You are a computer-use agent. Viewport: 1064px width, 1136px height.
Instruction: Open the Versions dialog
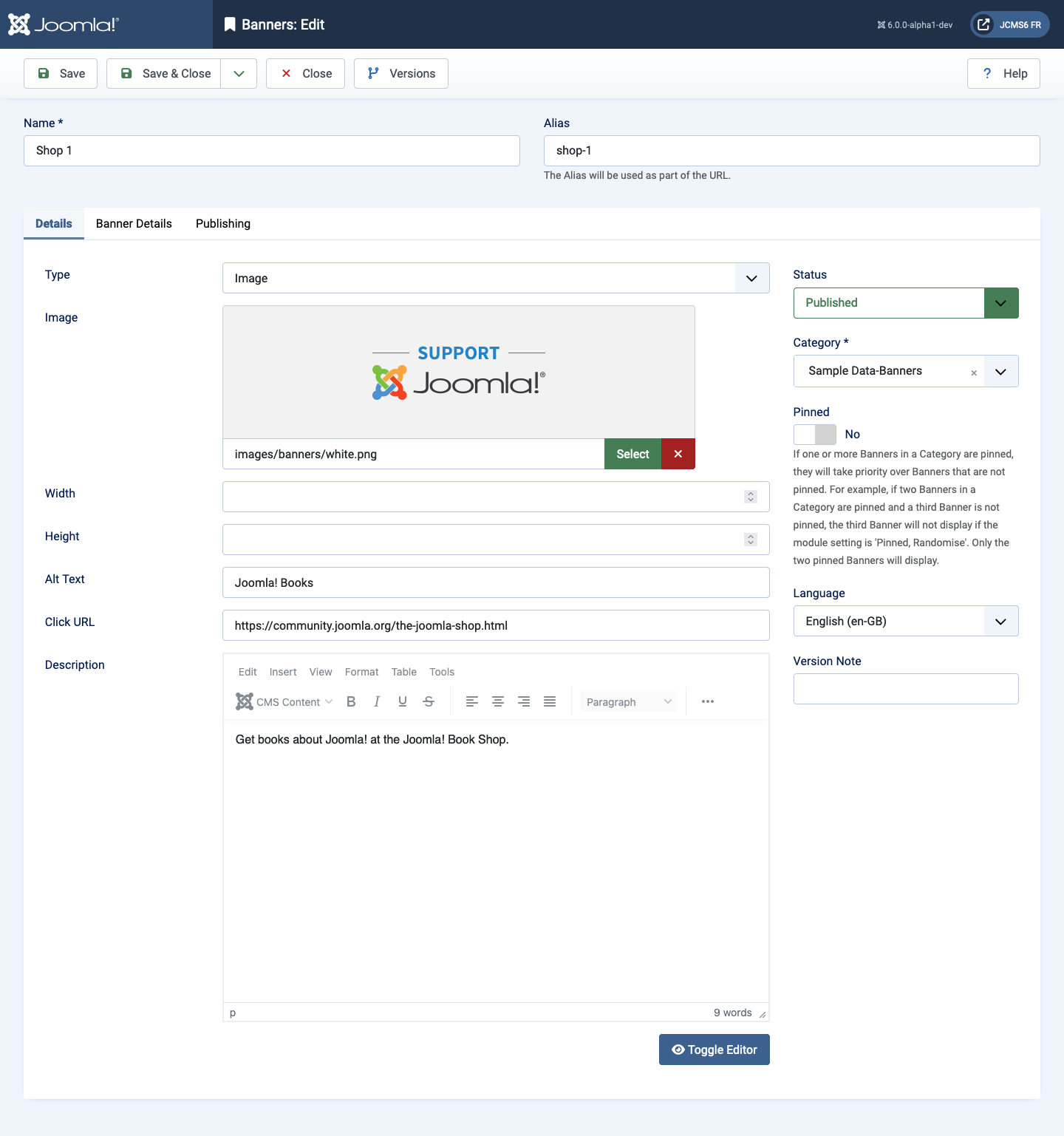(x=401, y=73)
